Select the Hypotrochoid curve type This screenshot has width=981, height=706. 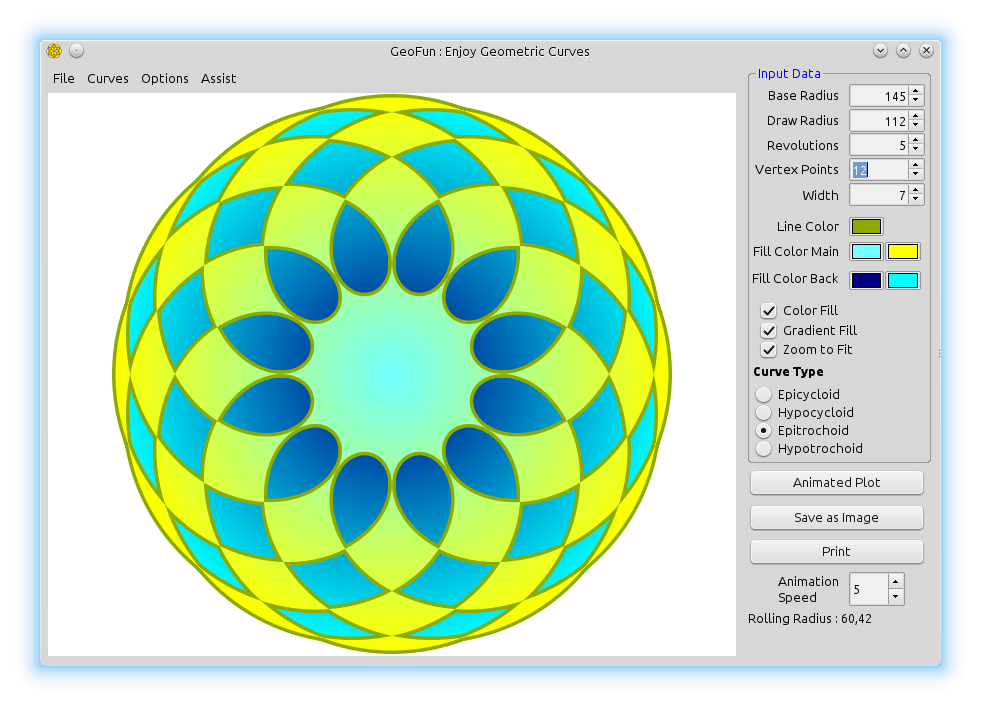coord(764,449)
